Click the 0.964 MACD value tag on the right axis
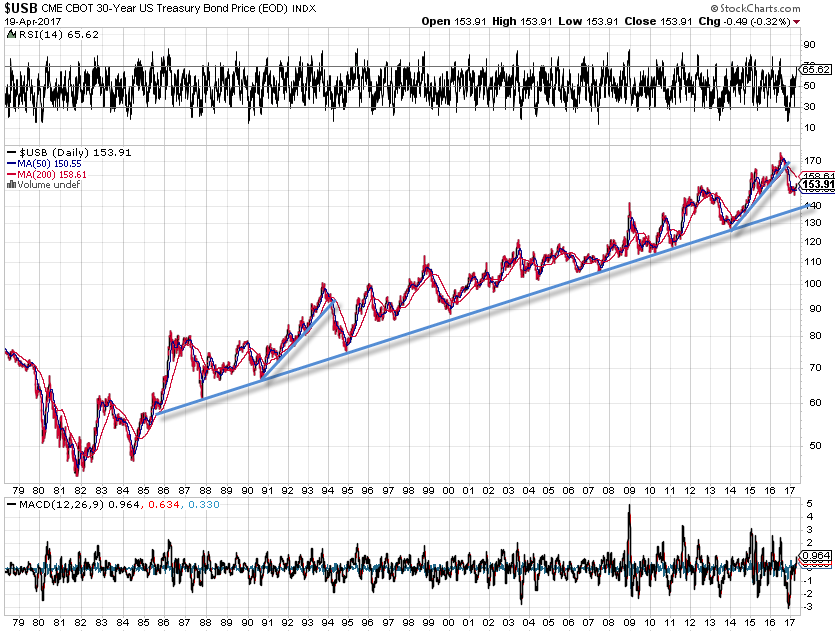Image resolution: width=835 pixels, height=632 pixels. click(x=816, y=555)
